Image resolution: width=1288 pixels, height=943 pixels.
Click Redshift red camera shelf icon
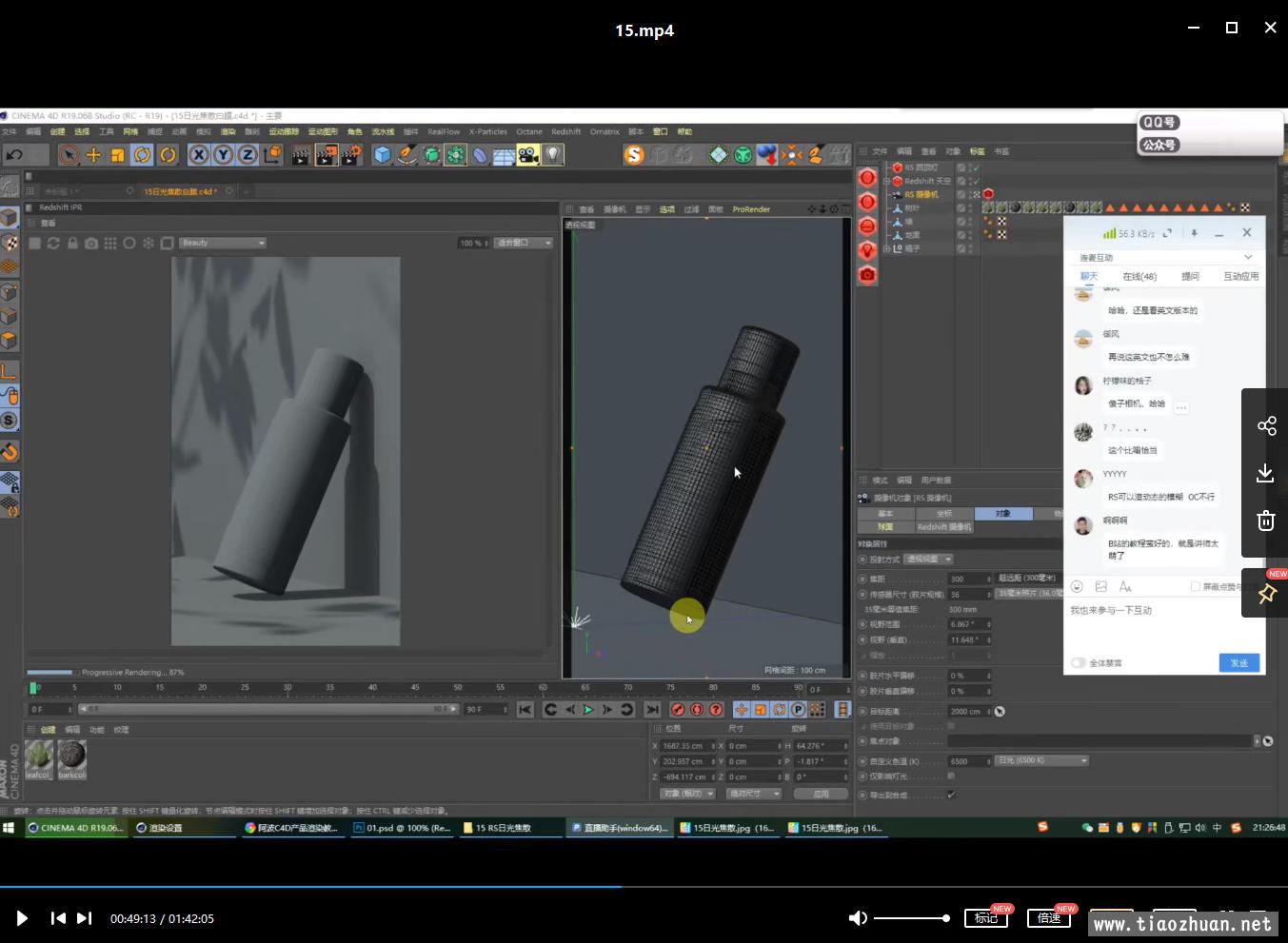(867, 275)
